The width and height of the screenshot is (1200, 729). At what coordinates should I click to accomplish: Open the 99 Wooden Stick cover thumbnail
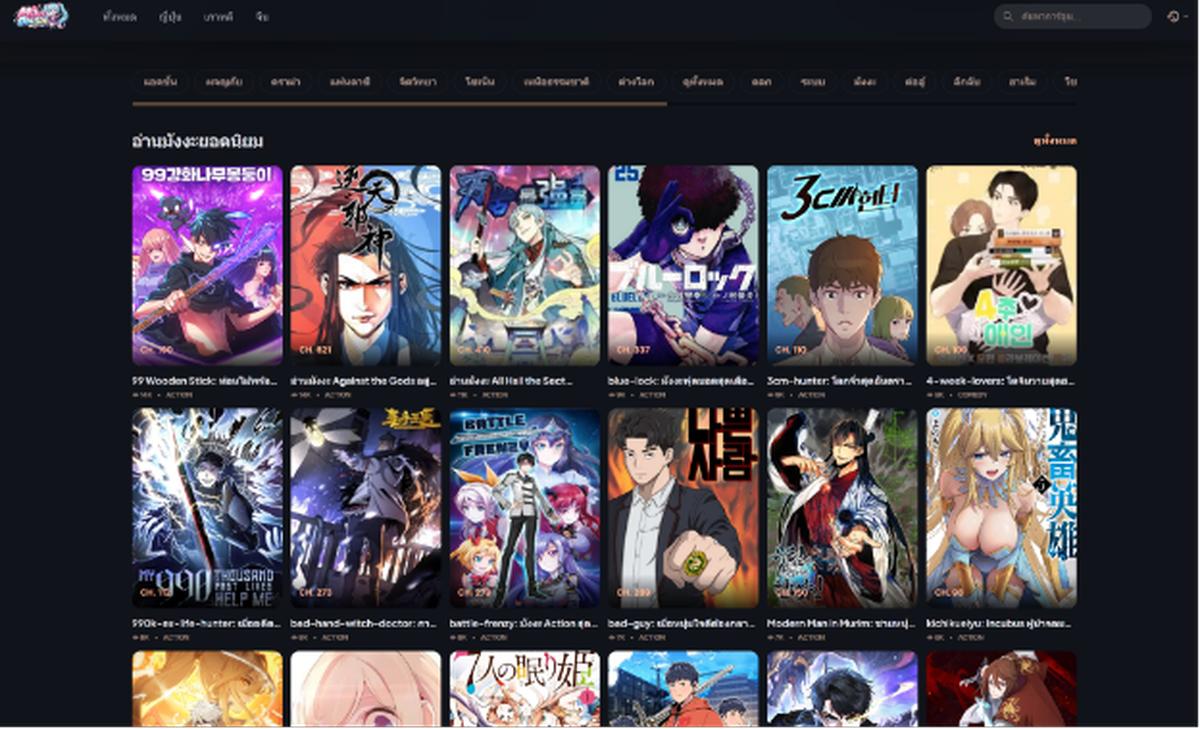pos(207,265)
